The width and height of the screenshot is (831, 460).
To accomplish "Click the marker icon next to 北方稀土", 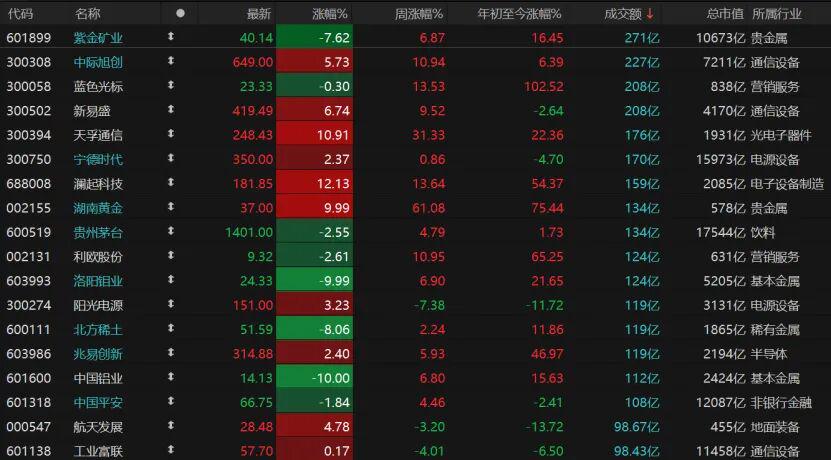I will point(171,329).
